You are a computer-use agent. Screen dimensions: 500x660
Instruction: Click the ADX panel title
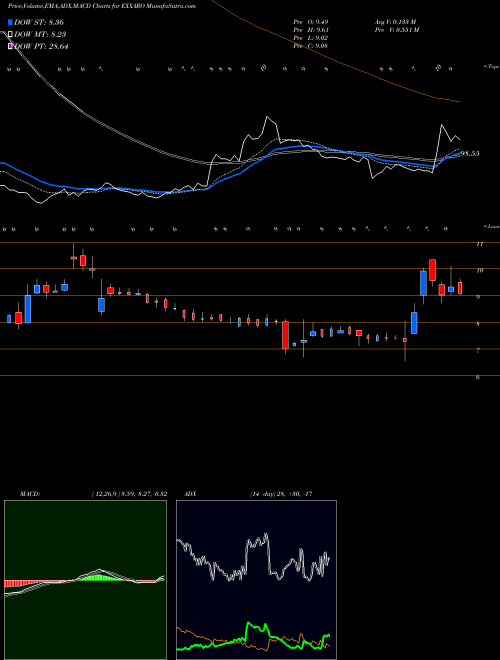[190, 494]
